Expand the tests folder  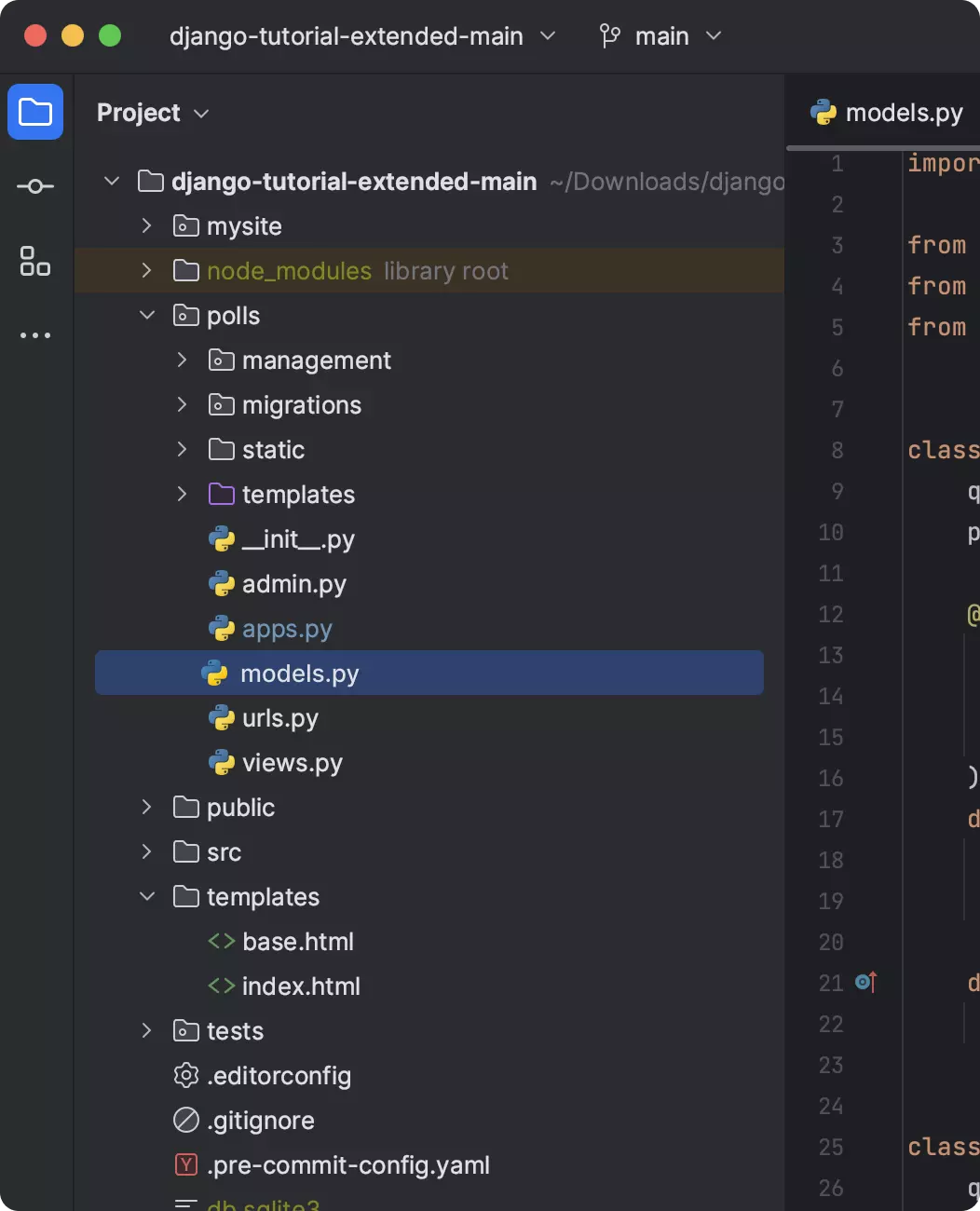click(x=146, y=1030)
